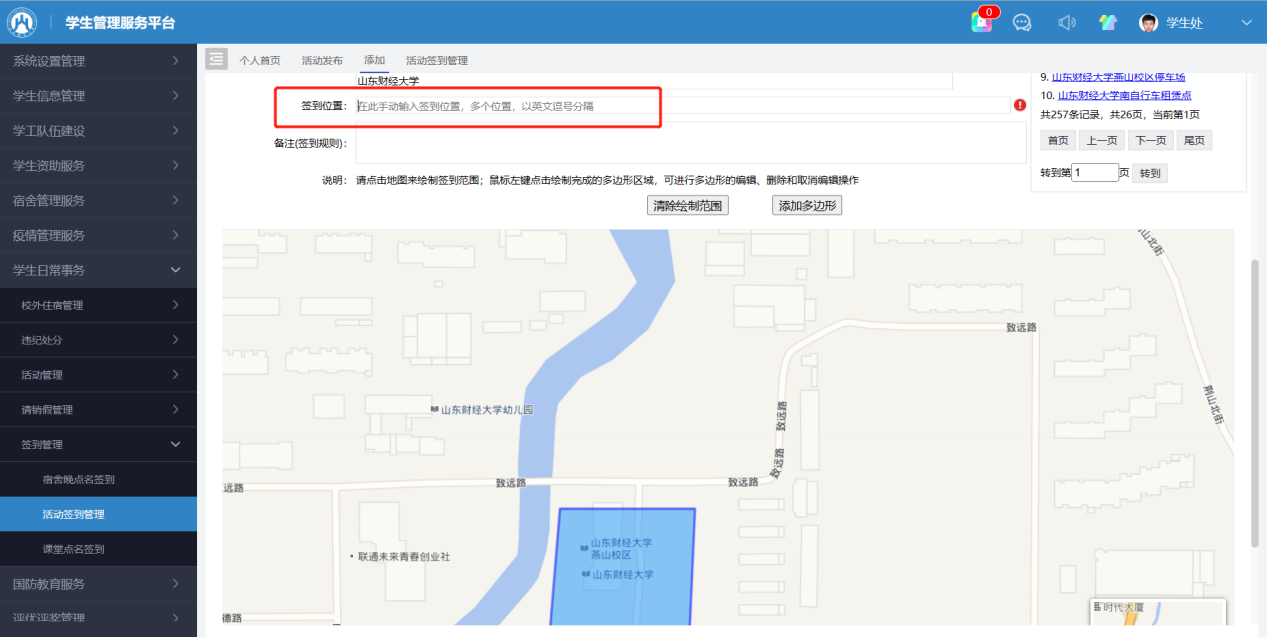Switch to the 活动发布 tab
Image resolution: width=1267 pixels, height=637 pixels.
(322, 60)
